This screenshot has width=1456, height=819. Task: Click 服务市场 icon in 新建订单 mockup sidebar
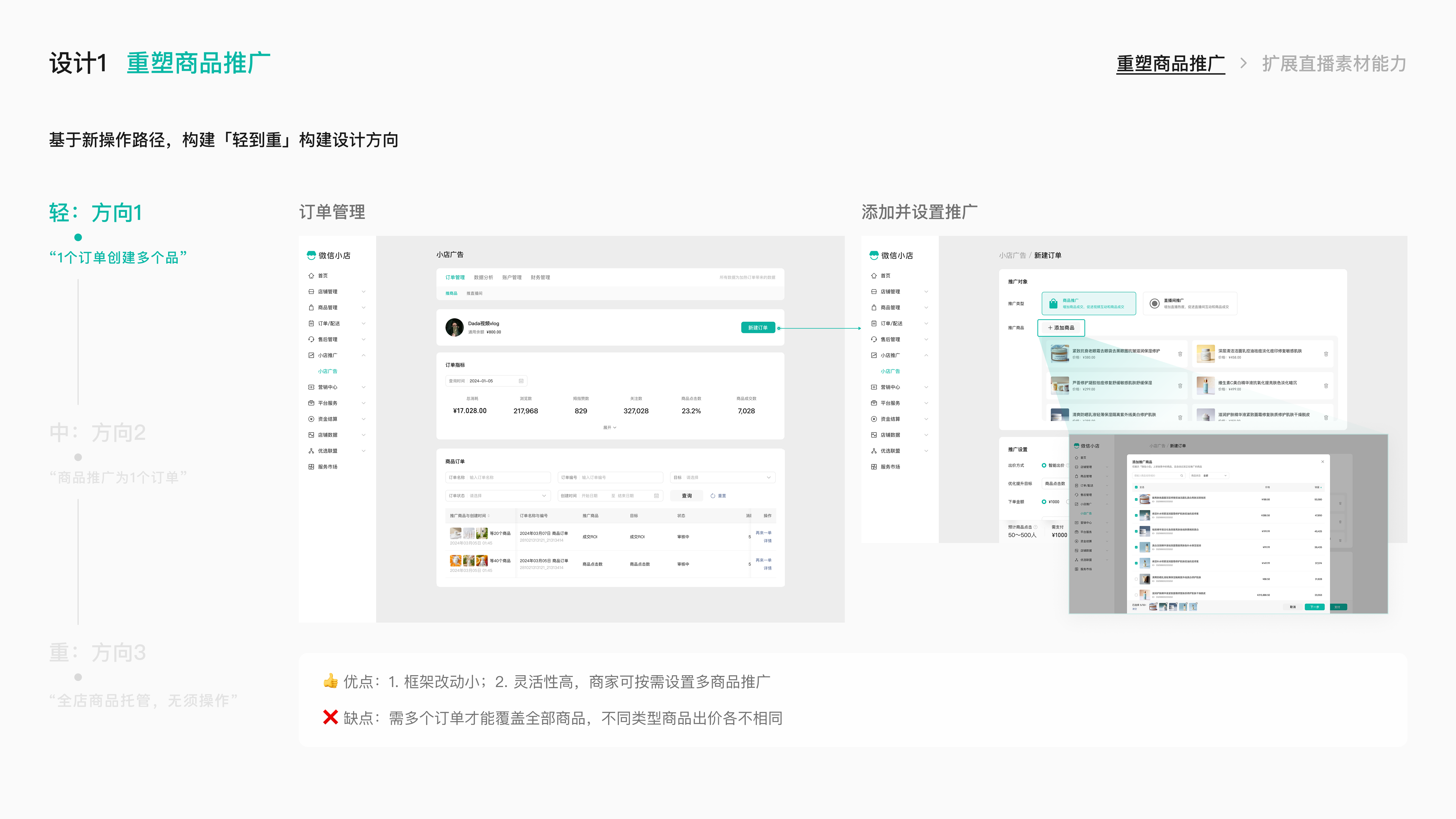coord(874,467)
